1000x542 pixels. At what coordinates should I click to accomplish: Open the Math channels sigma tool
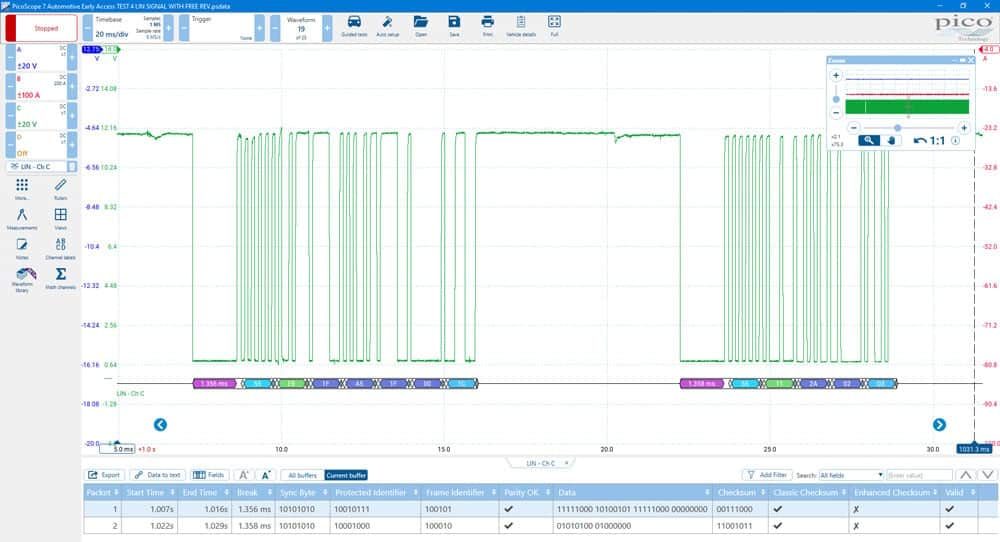point(61,278)
